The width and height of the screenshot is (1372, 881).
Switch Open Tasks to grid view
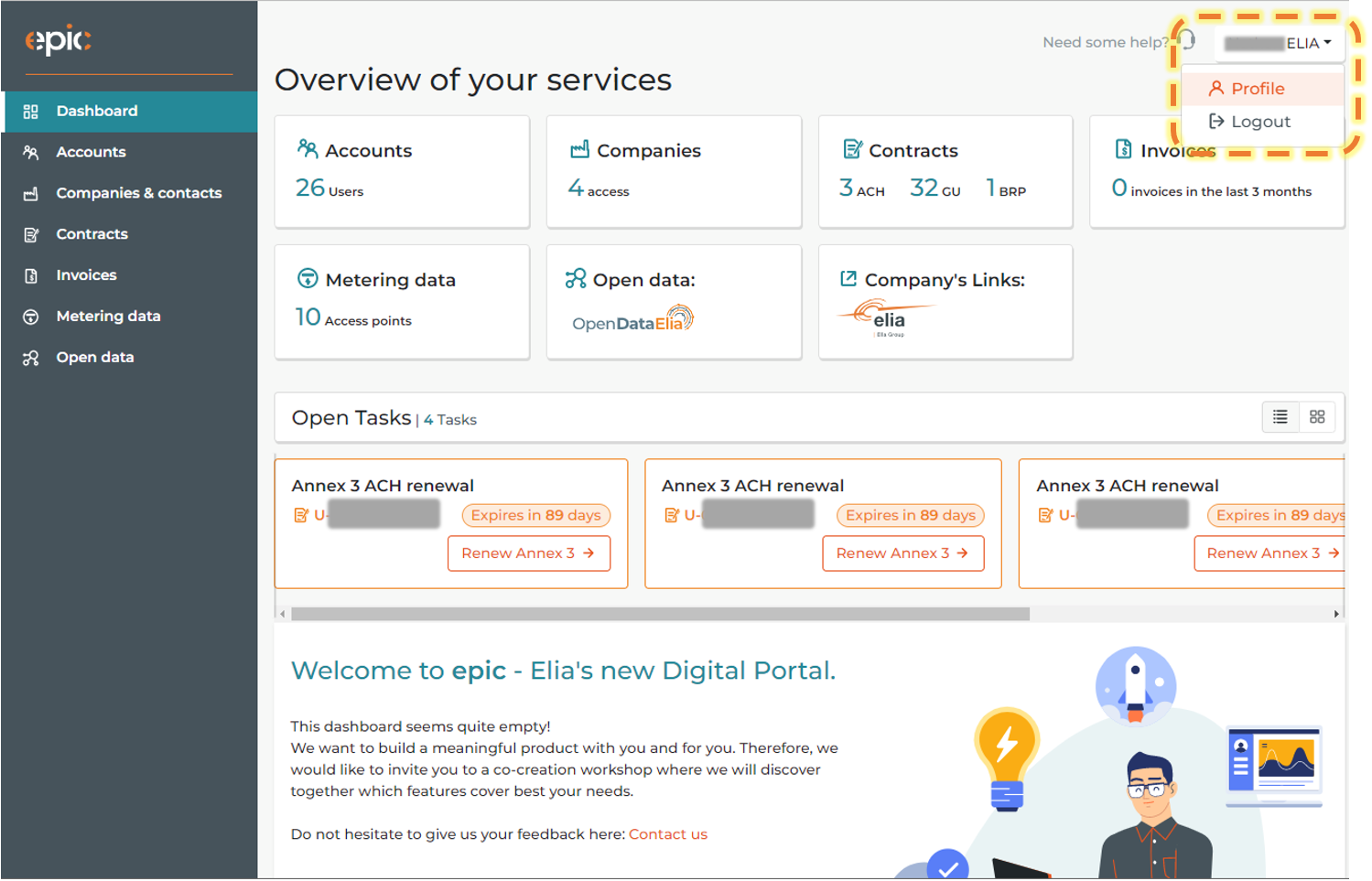point(1317,417)
